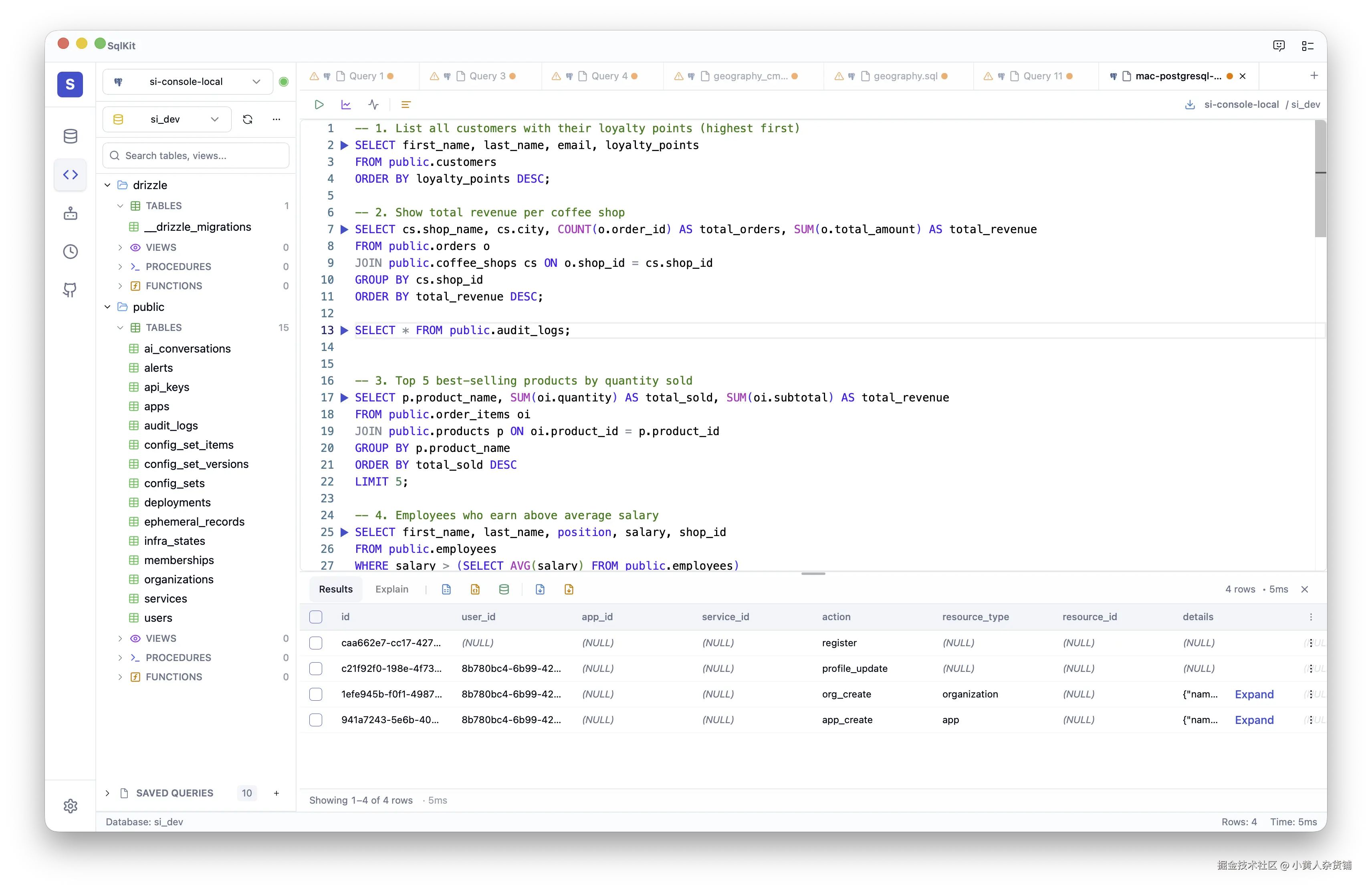Switch to the Query 3 tab
The height and width of the screenshot is (891, 1372).
coord(480,75)
